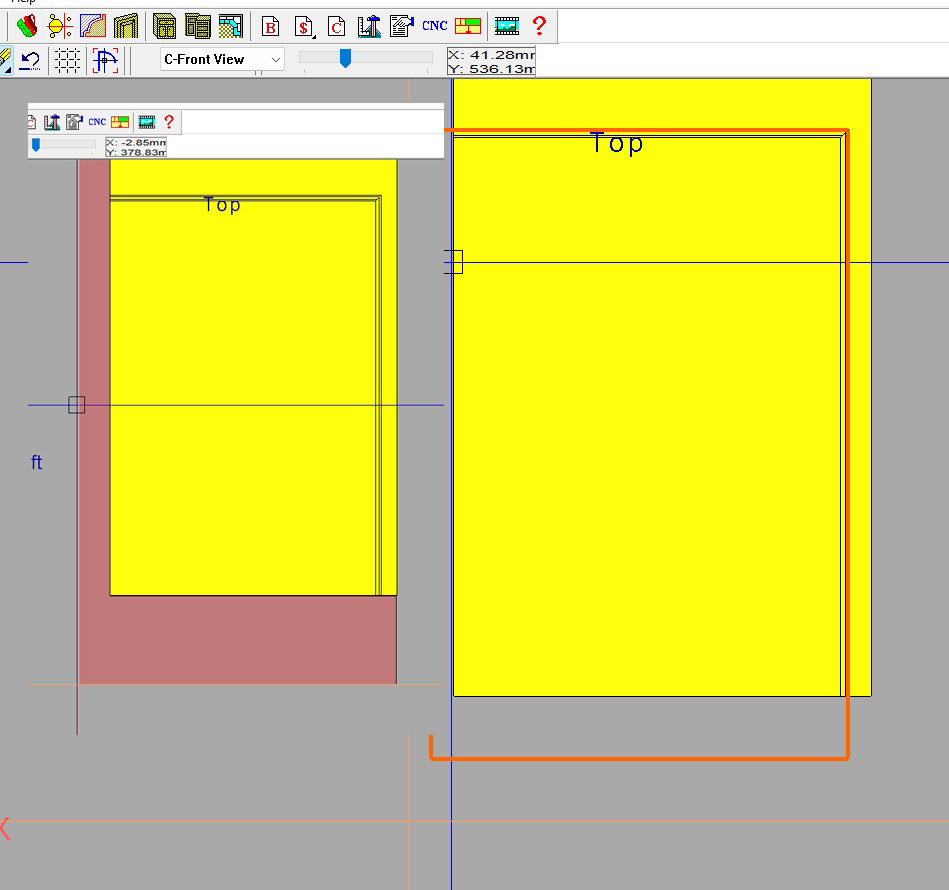
Task: Select the first cabinet icon in main toolbar
Action: 165,25
